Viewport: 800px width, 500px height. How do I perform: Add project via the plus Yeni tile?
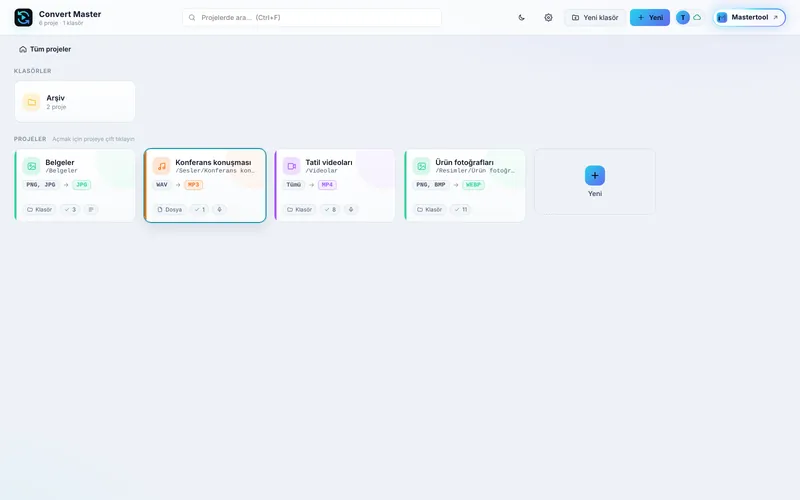pos(595,182)
